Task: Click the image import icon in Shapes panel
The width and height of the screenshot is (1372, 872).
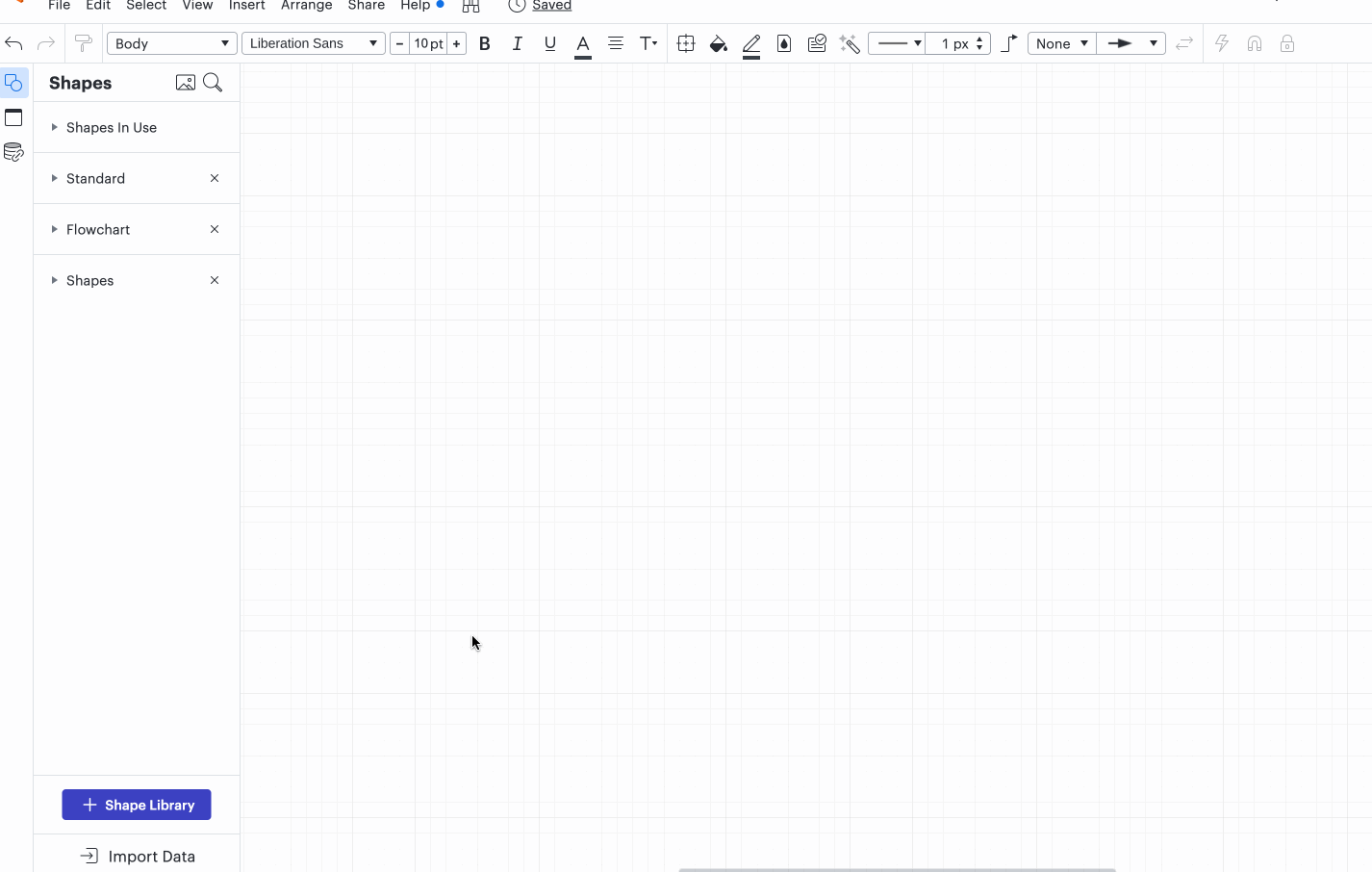Action: (185, 83)
